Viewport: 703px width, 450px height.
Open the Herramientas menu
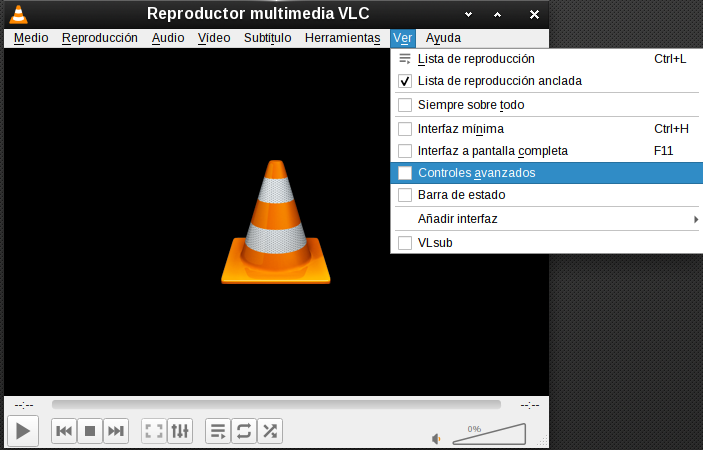343,38
